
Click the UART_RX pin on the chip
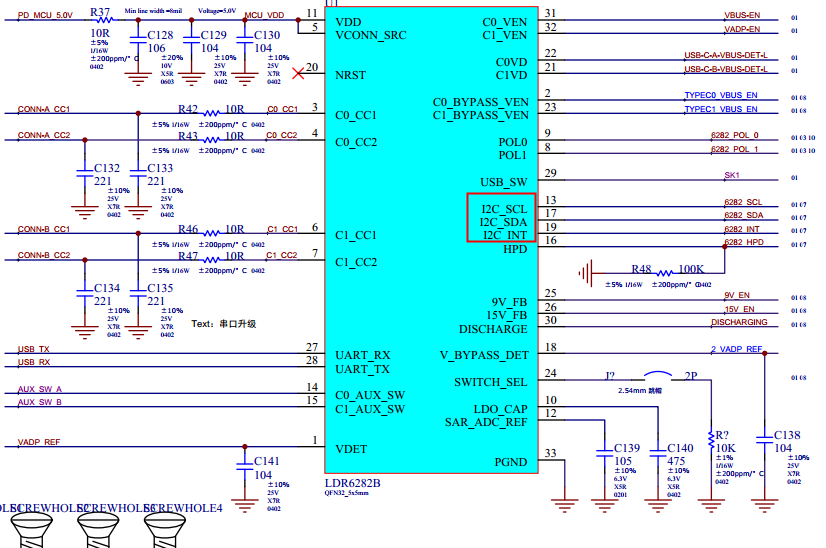pyautogui.click(x=363, y=355)
